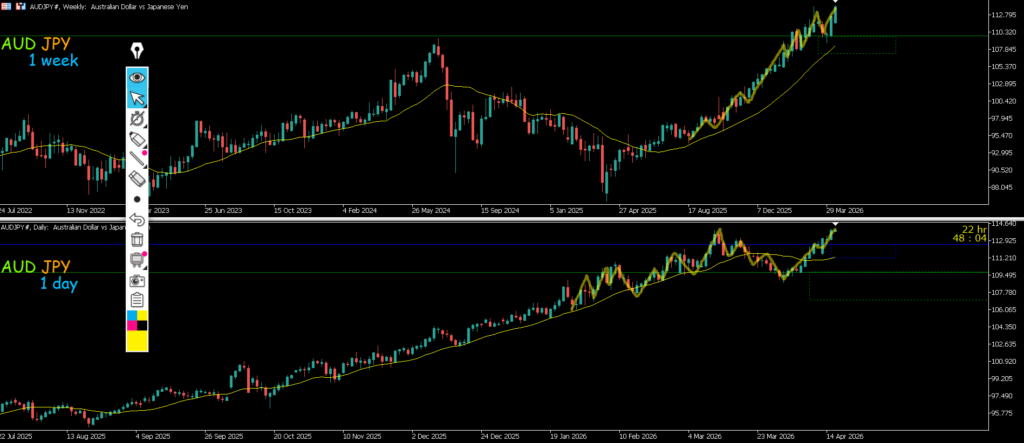Screen dimensions: 1024x443
Task: Pick the eraser tool
Action: pyautogui.click(x=137, y=178)
